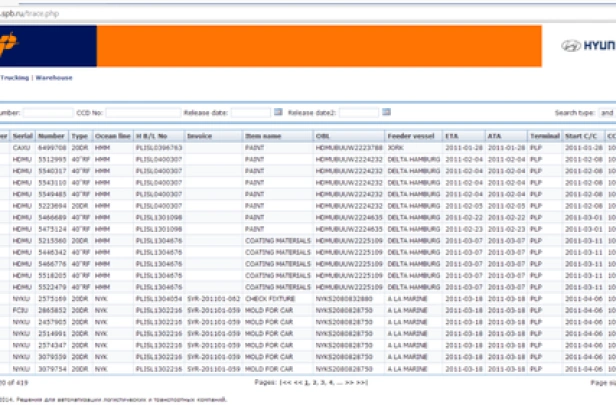This screenshot has height=405, width=616.
Task: Click the CCD No input field
Action: (143, 113)
